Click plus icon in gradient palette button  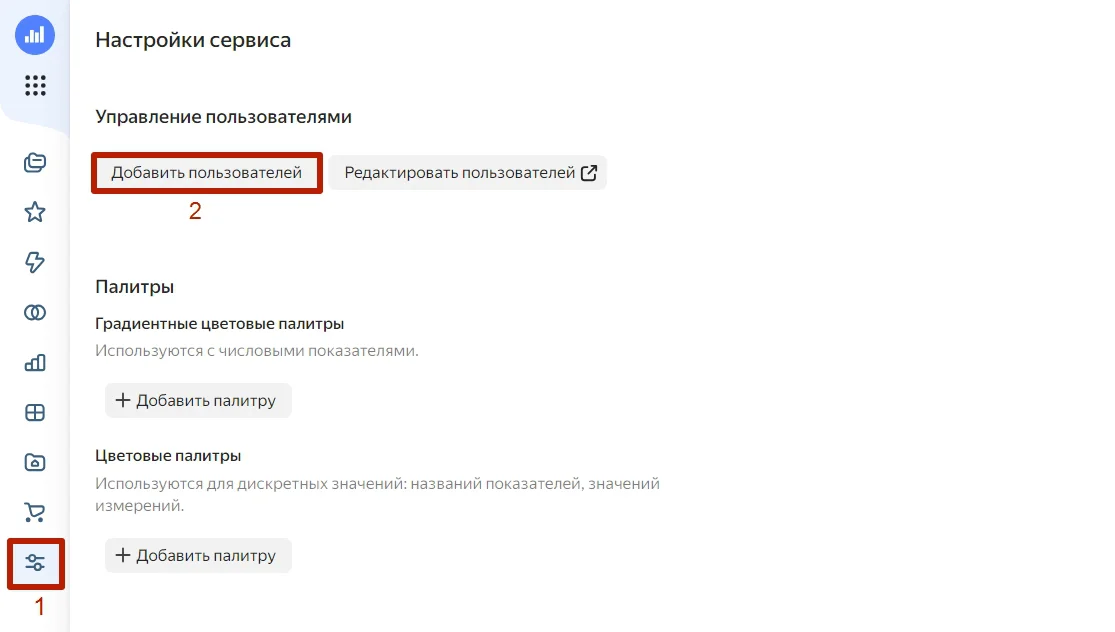[123, 400]
